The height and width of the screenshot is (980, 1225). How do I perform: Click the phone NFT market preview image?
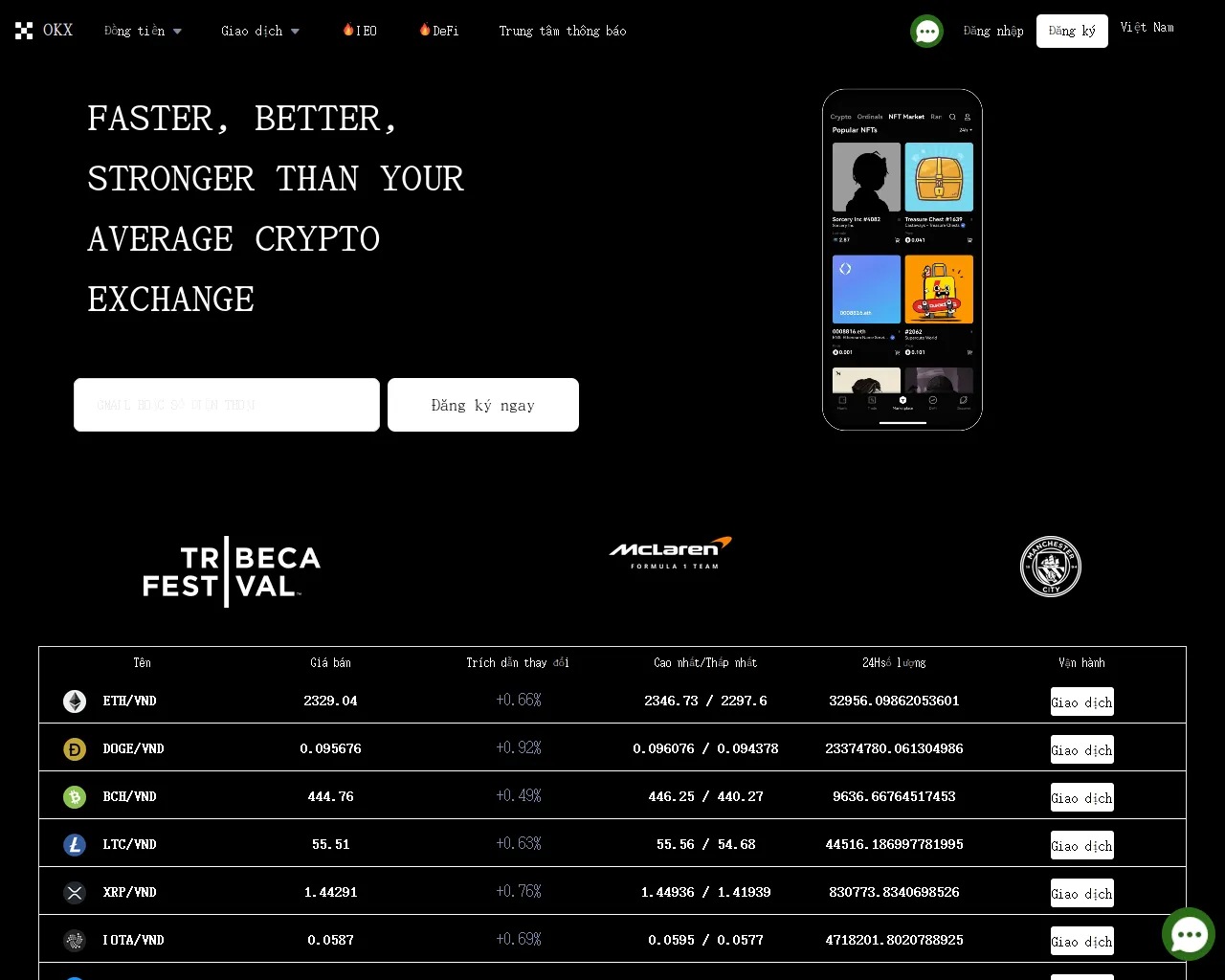[x=902, y=259]
